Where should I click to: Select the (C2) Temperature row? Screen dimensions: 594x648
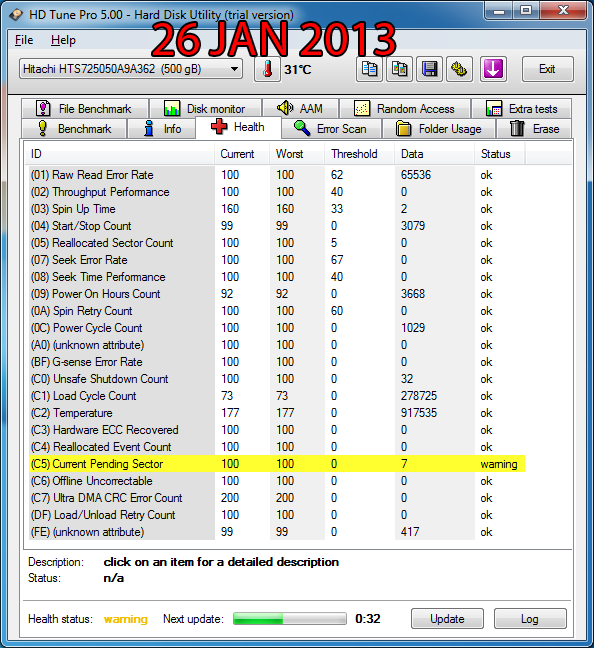[x=277, y=413]
